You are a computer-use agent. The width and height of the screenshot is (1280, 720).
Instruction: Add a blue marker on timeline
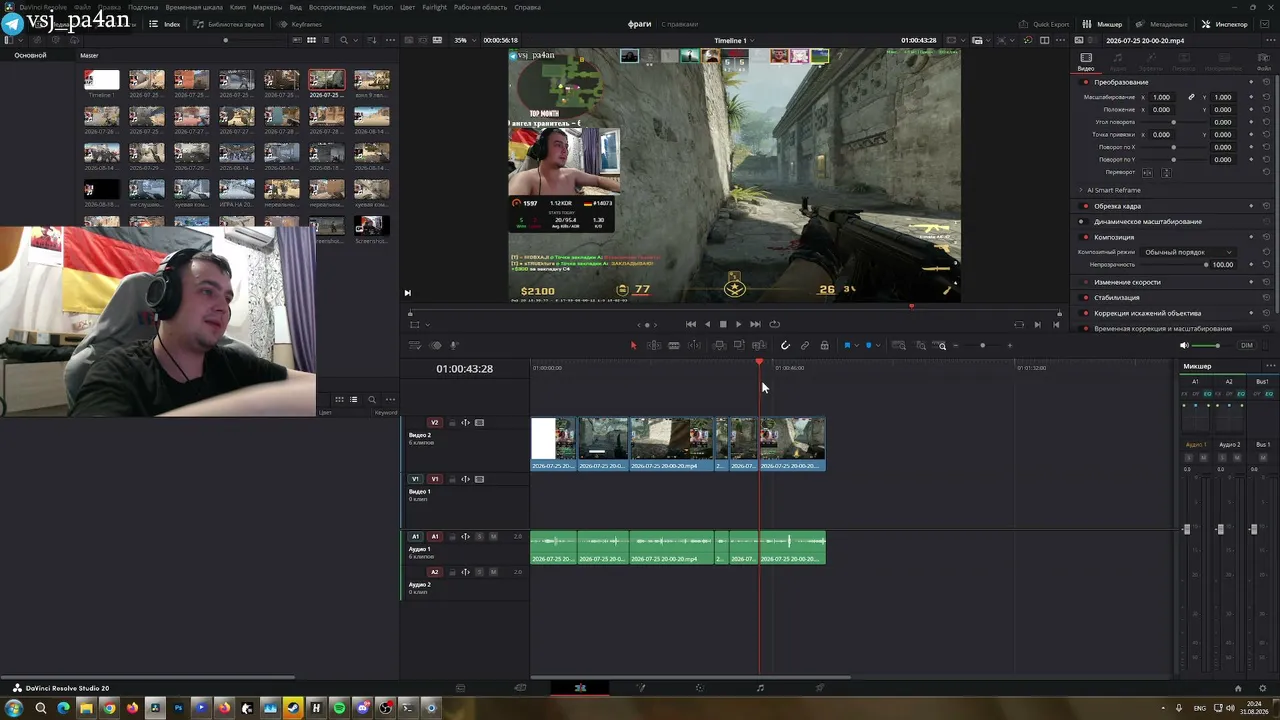868,346
